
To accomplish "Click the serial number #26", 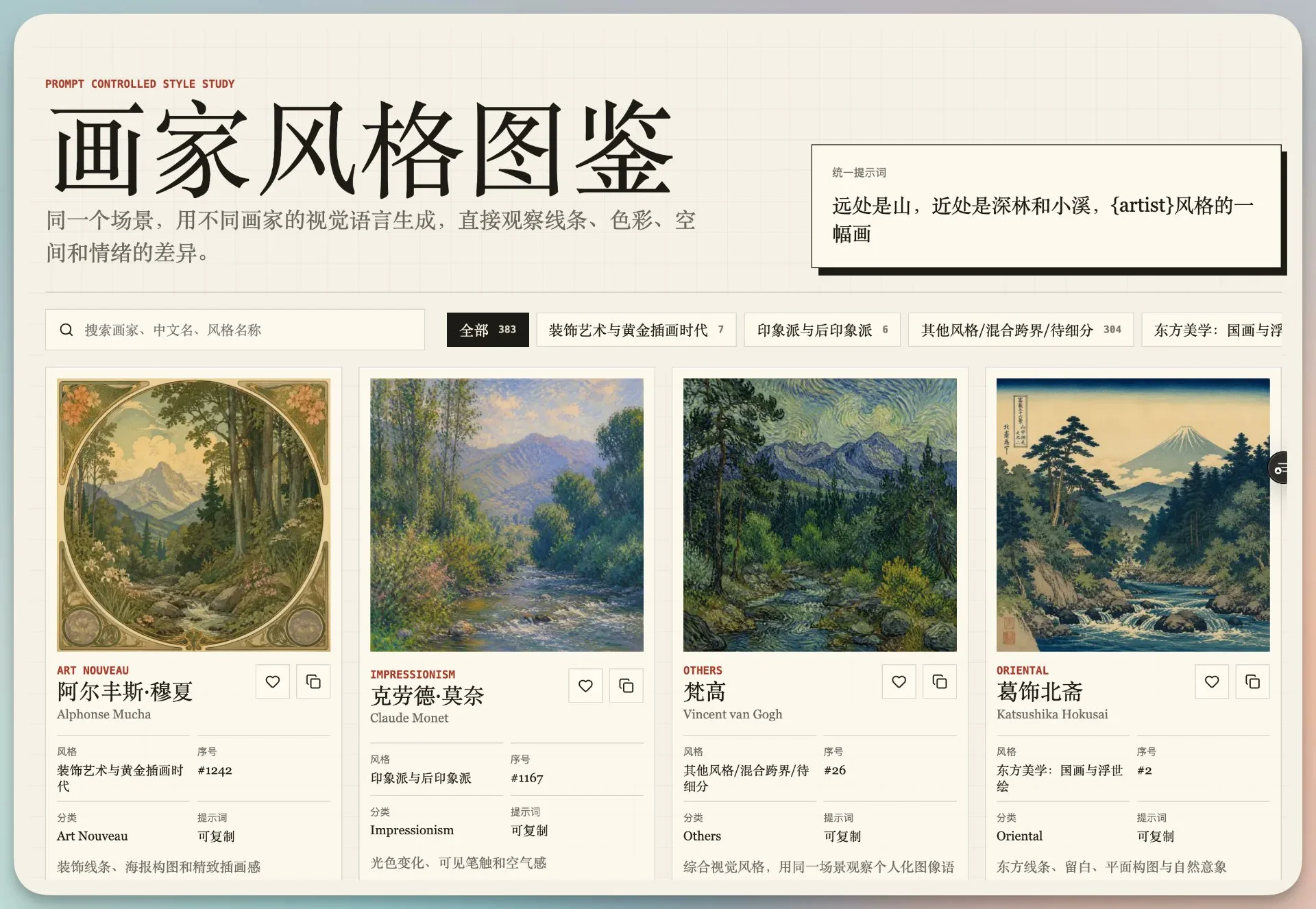I will point(835,771).
